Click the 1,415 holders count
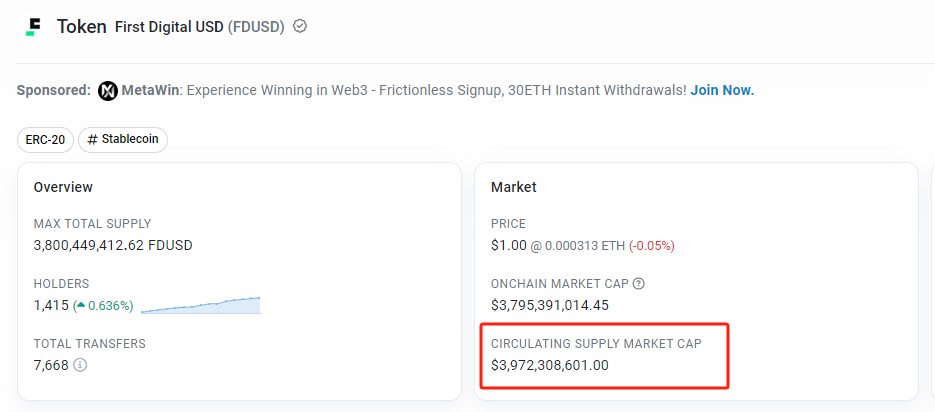The height and width of the screenshot is (412, 935). 51,305
